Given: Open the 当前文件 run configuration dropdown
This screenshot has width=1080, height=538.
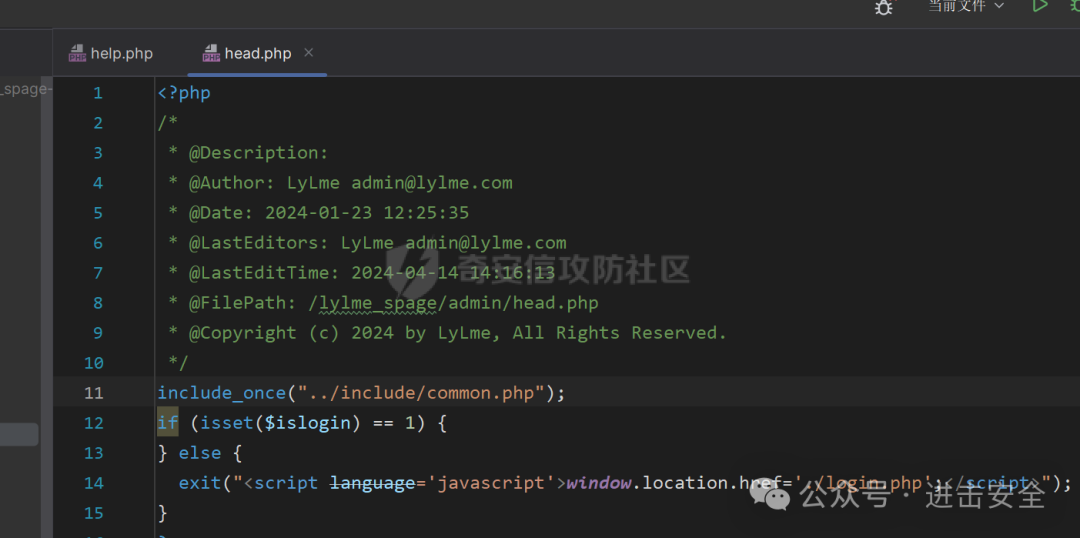Looking at the screenshot, I should point(966,6).
